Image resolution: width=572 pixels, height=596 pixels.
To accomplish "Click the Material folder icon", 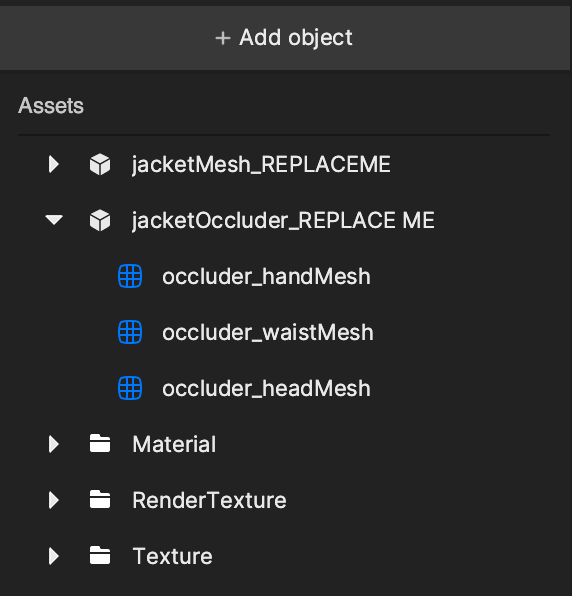I will [x=100, y=443].
